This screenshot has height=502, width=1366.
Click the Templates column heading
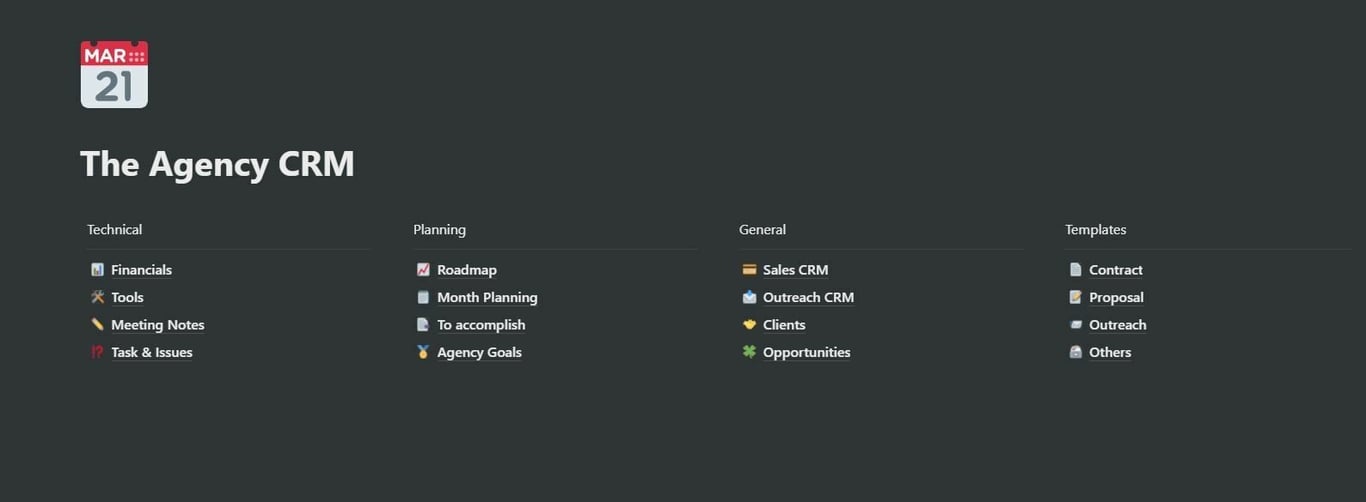point(1096,230)
